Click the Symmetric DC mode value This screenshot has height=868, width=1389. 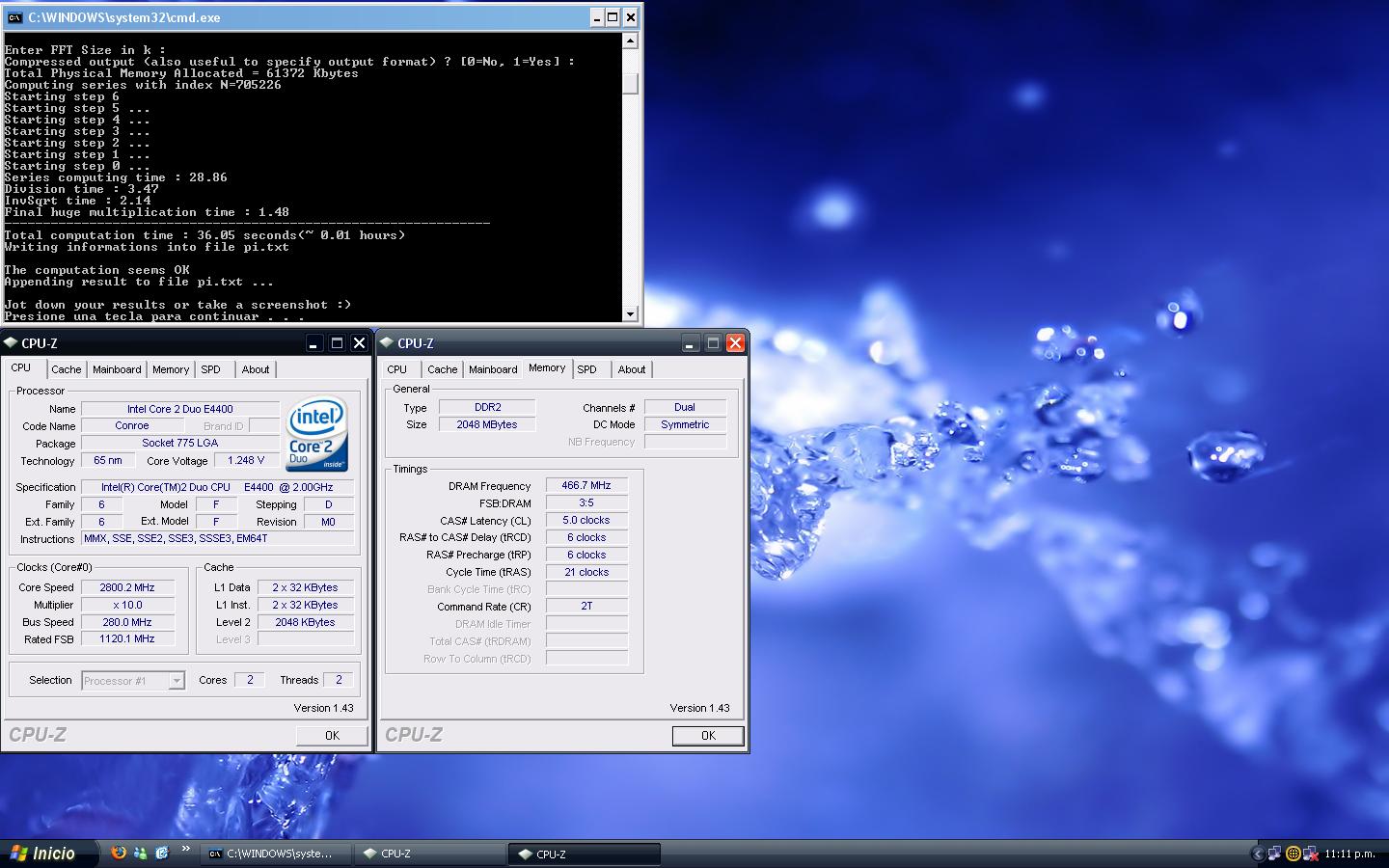coord(685,424)
